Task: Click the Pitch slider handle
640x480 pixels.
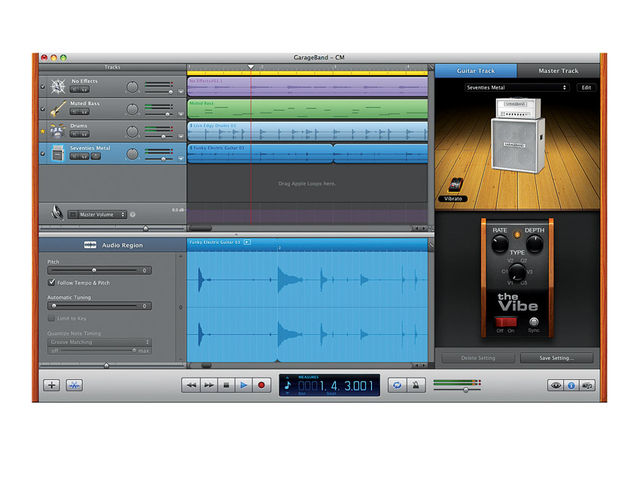Action: click(x=94, y=270)
